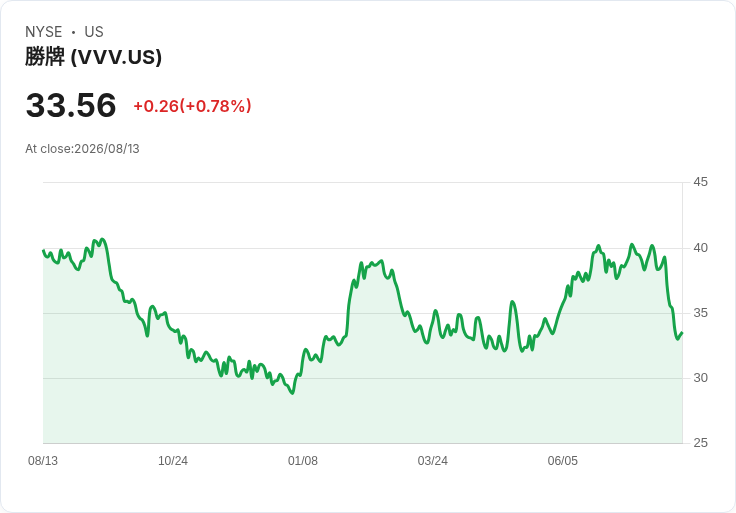Select the 03/24 date axis label

pos(432,461)
